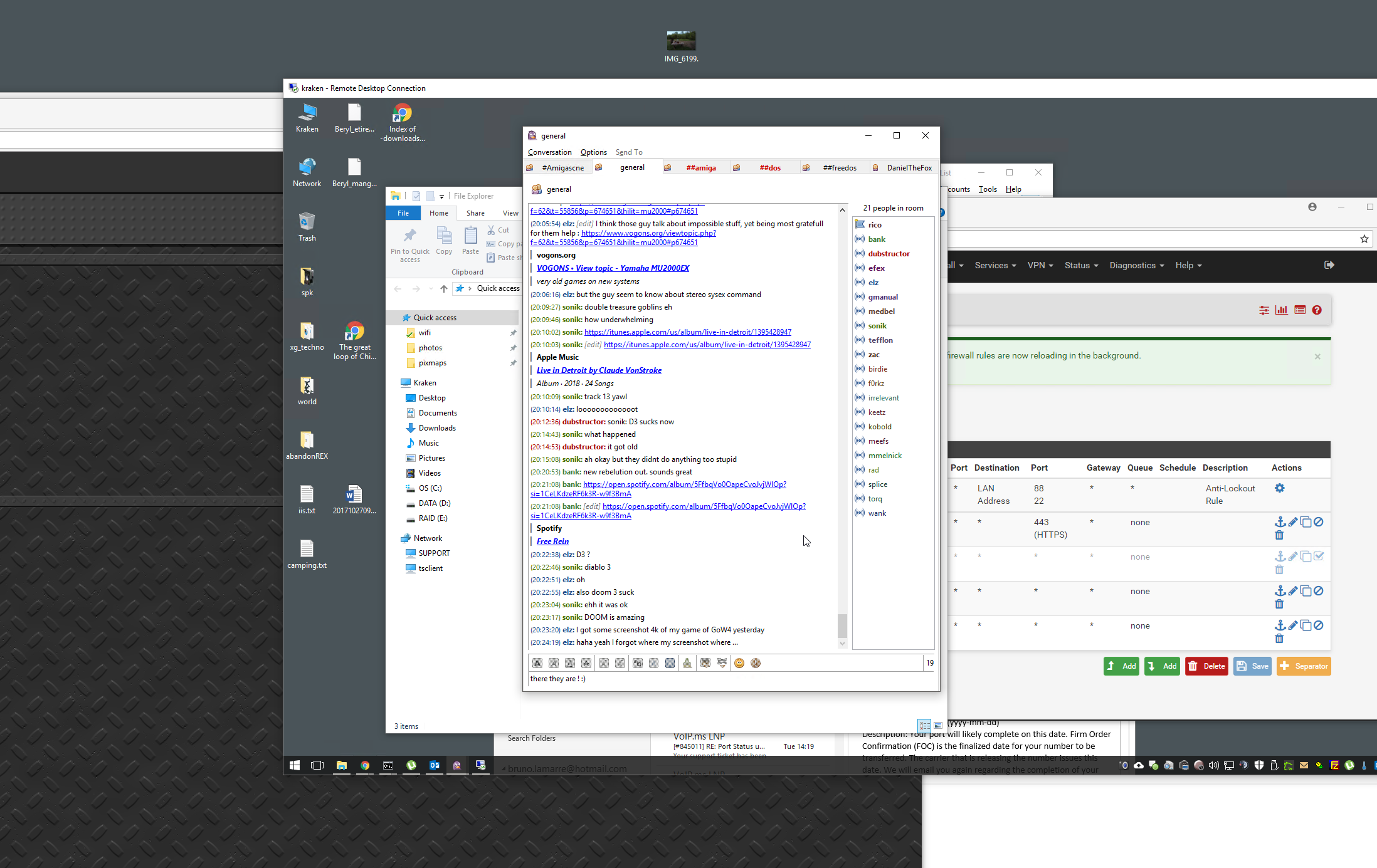Edit the 443 (HTTPS) rule with pencil

pyautogui.click(x=1293, y=522)
